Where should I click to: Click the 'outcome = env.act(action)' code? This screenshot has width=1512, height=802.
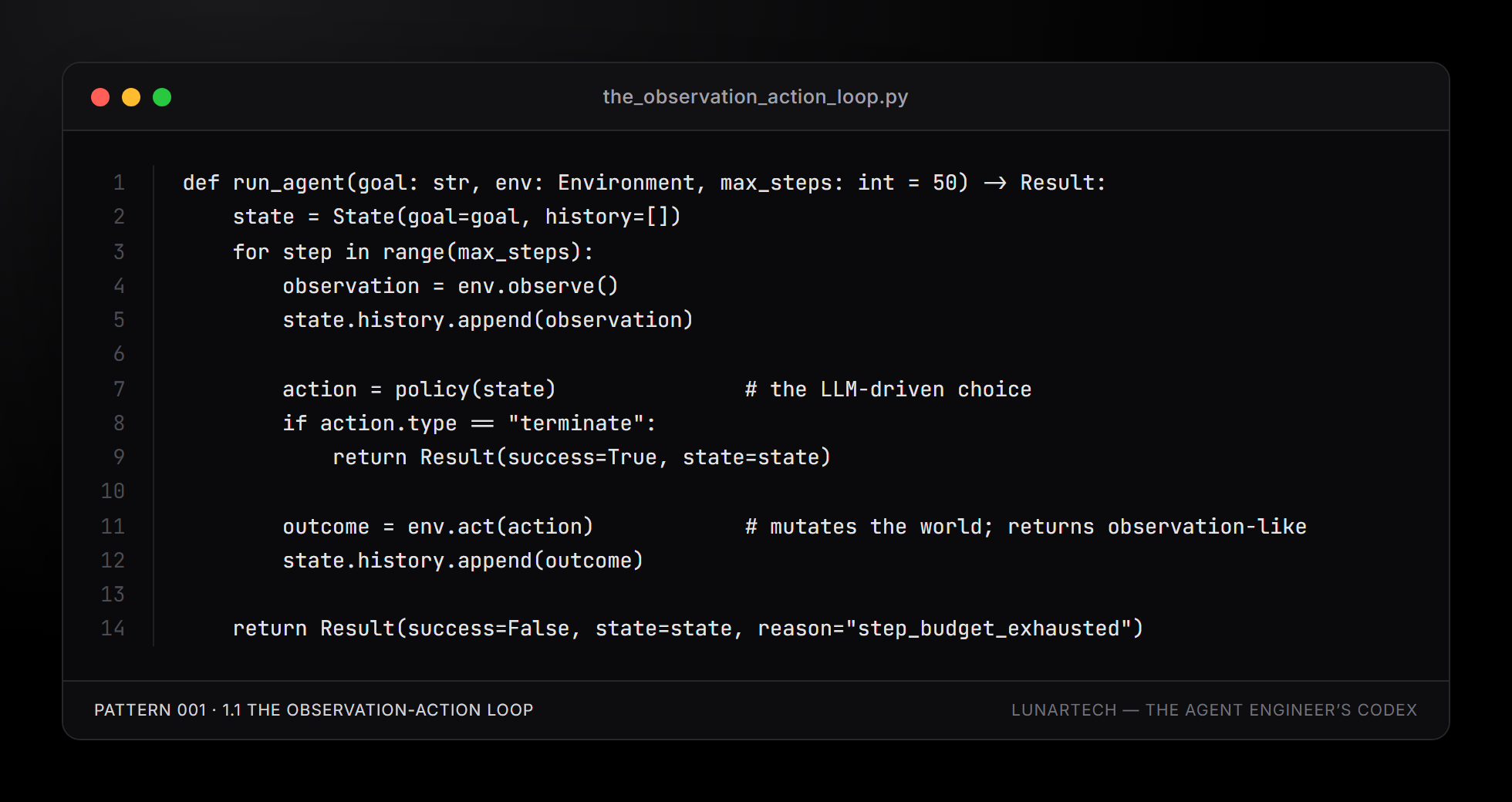pos(438,527)
